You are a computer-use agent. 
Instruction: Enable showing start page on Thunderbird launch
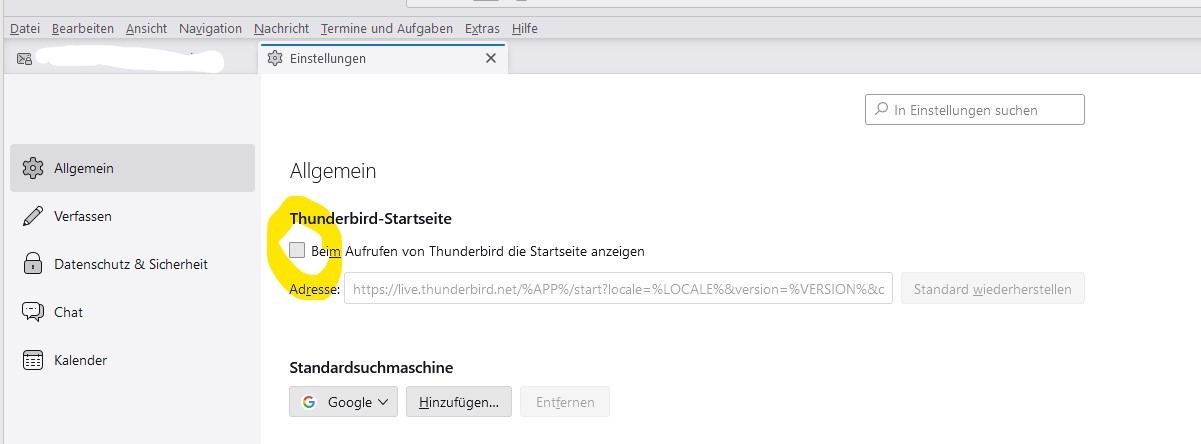(x=297, y=251)
